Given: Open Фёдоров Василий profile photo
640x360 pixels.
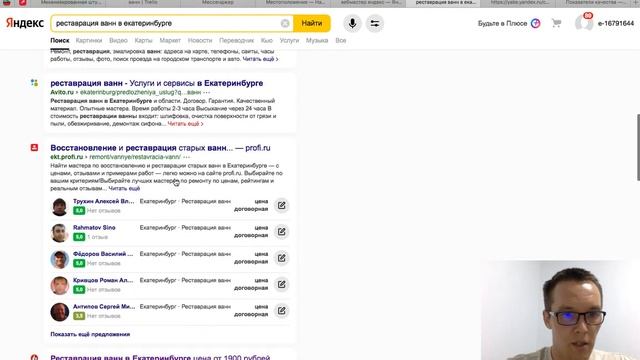Looking at the screenshot, I should point(60,259).
